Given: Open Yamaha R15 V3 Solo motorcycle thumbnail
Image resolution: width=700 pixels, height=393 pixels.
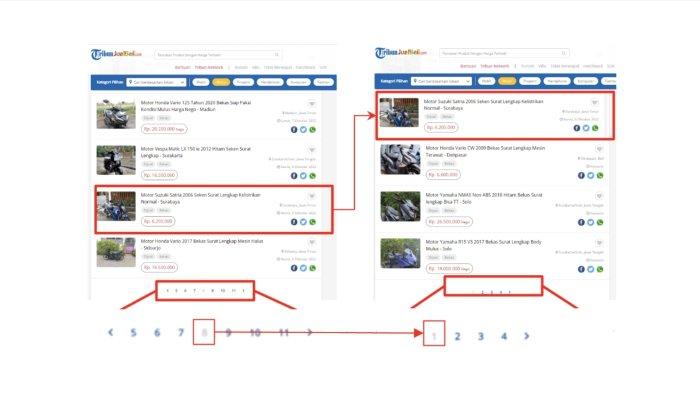Looking at the screenshot, I should 400,253.
